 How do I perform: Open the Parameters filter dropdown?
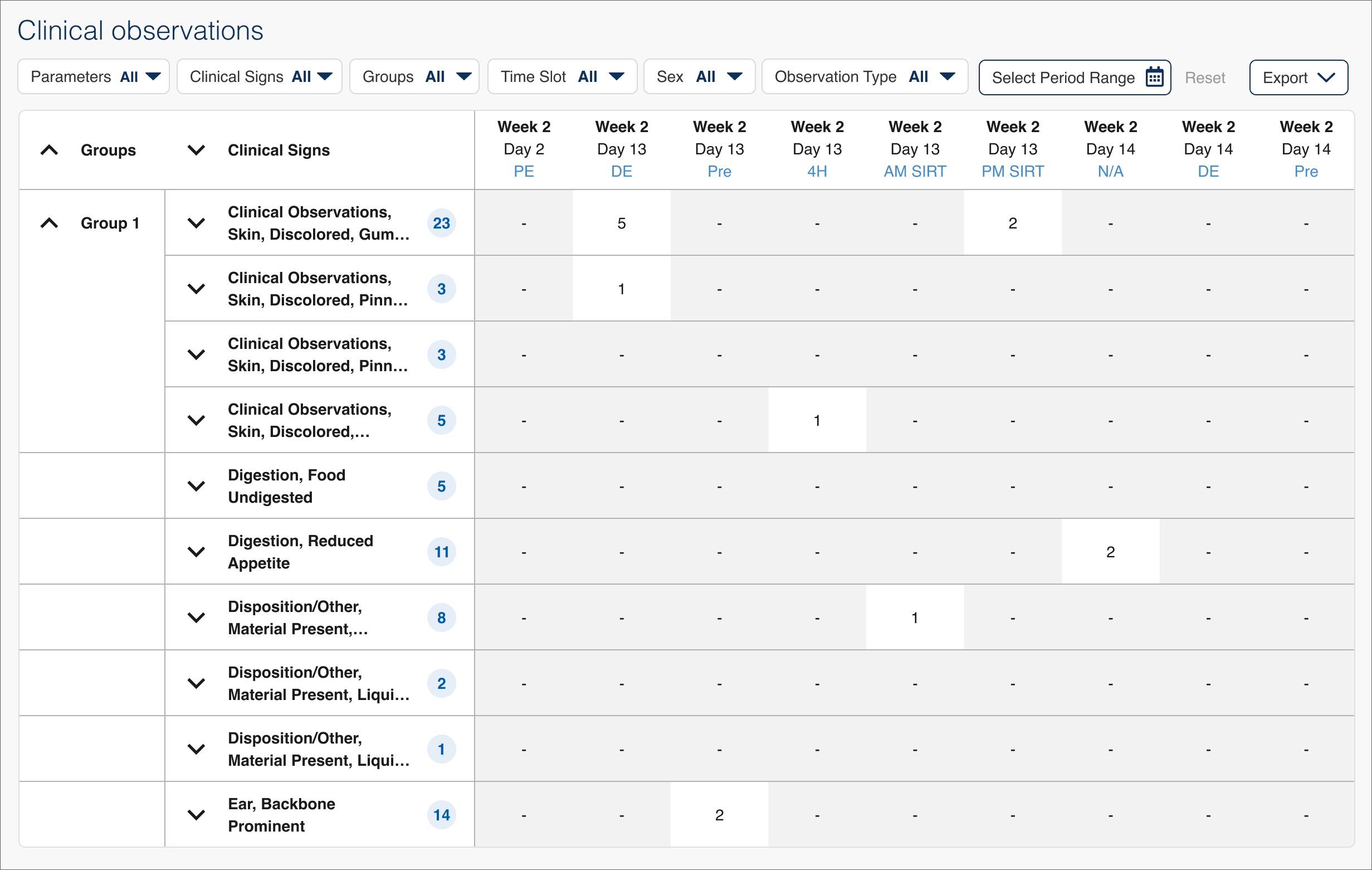click(x=94, y=76)
